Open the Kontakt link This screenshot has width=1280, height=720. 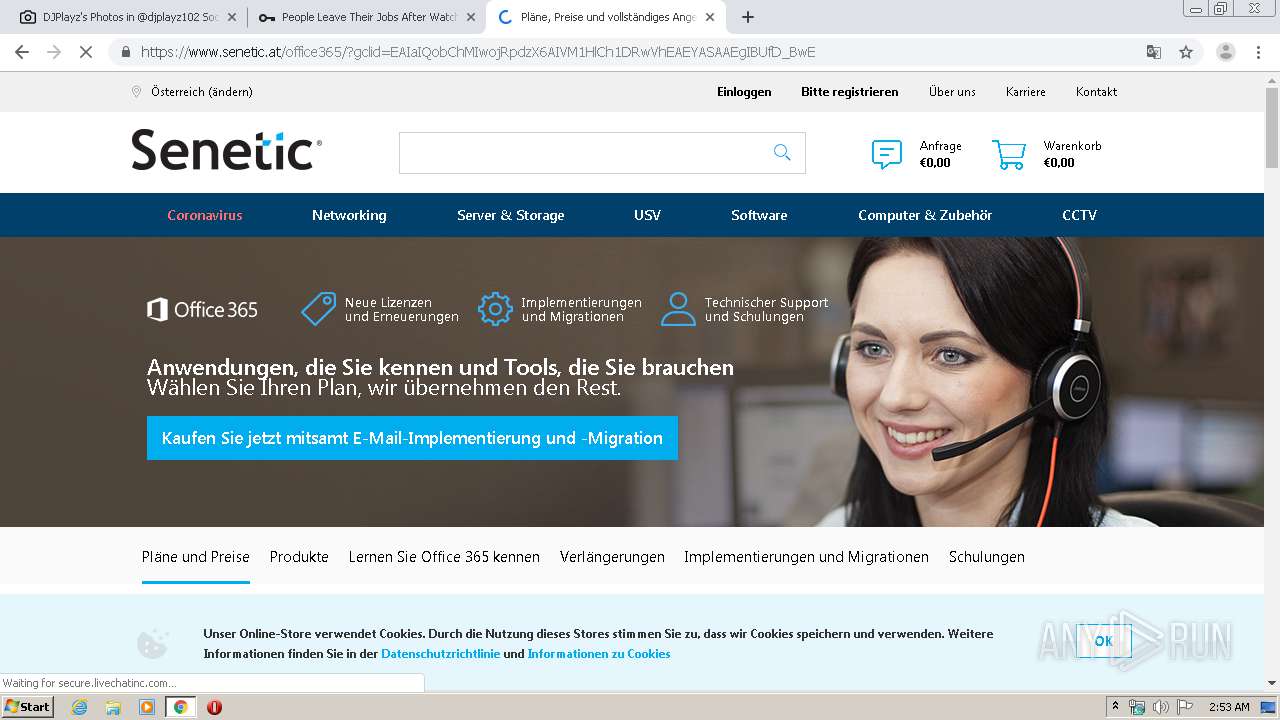click(x=1096, y=91)
